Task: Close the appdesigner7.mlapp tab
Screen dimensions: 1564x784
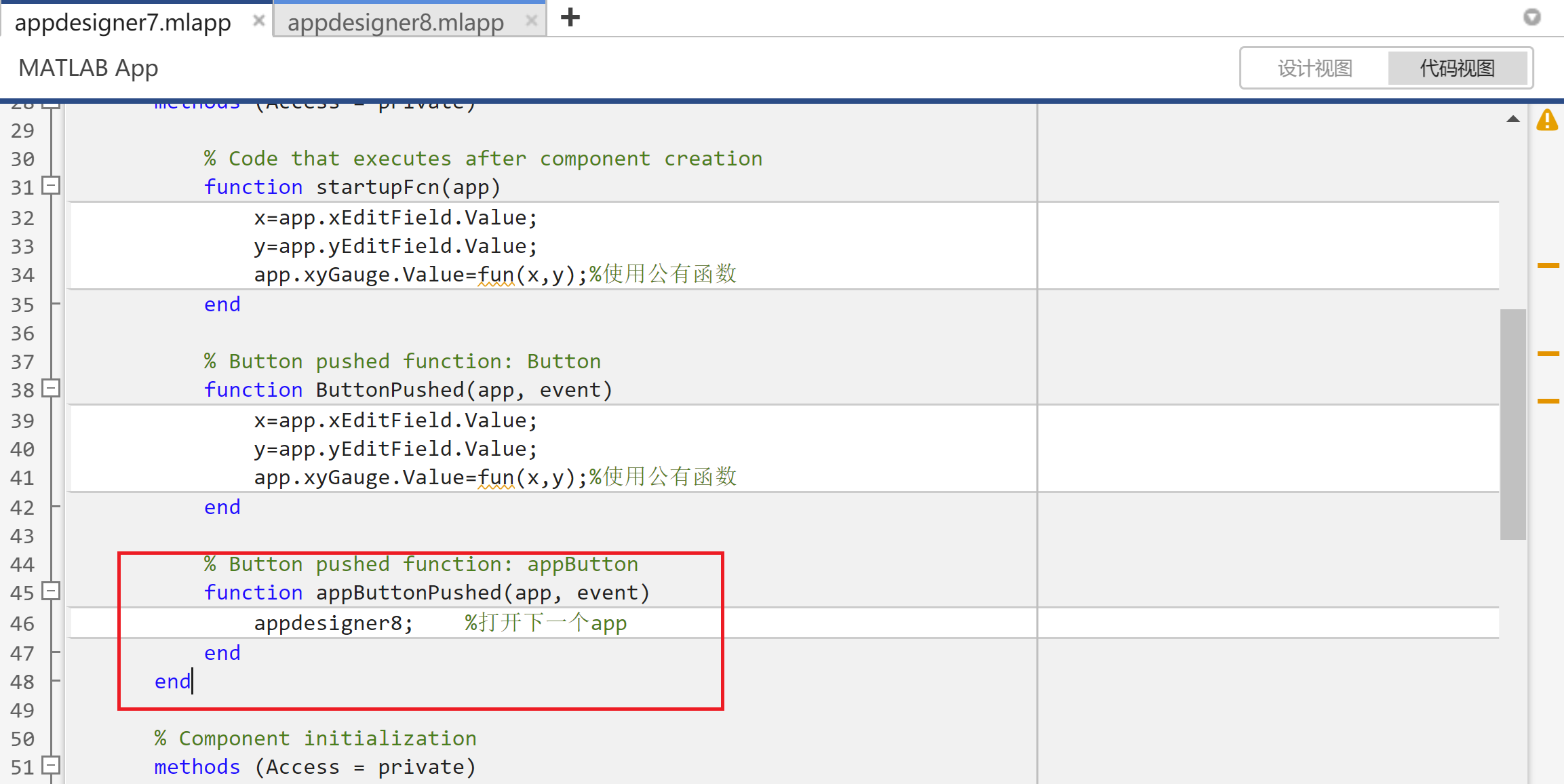Action: coord(258,21)
